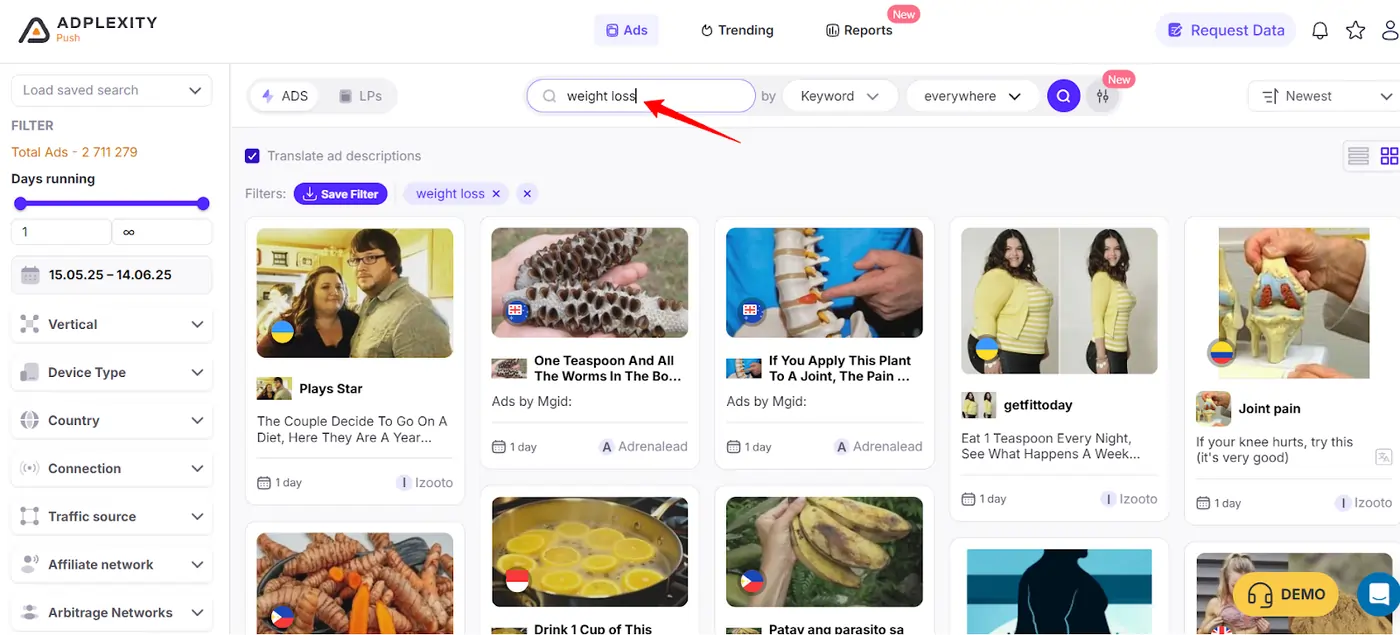Click the Affiliate network icon
This screenshot has width=1400, height=635.
[30, 564]
